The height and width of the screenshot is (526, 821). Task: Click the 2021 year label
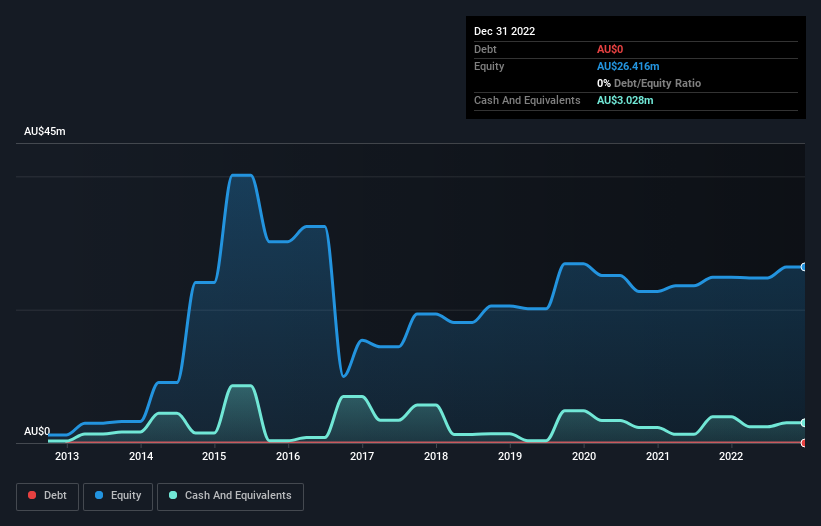[x=658, y=457]
